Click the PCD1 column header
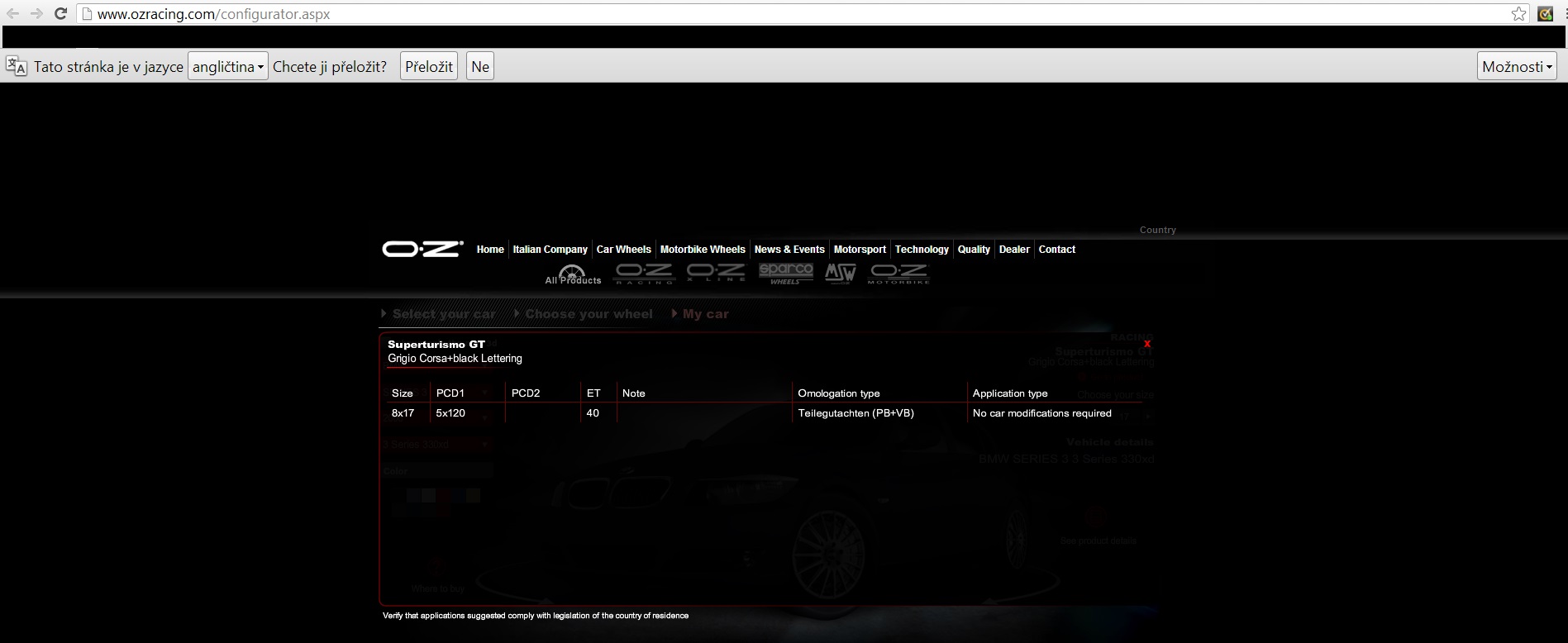The width and height of the screenshot is (1568, 643). 450,393
